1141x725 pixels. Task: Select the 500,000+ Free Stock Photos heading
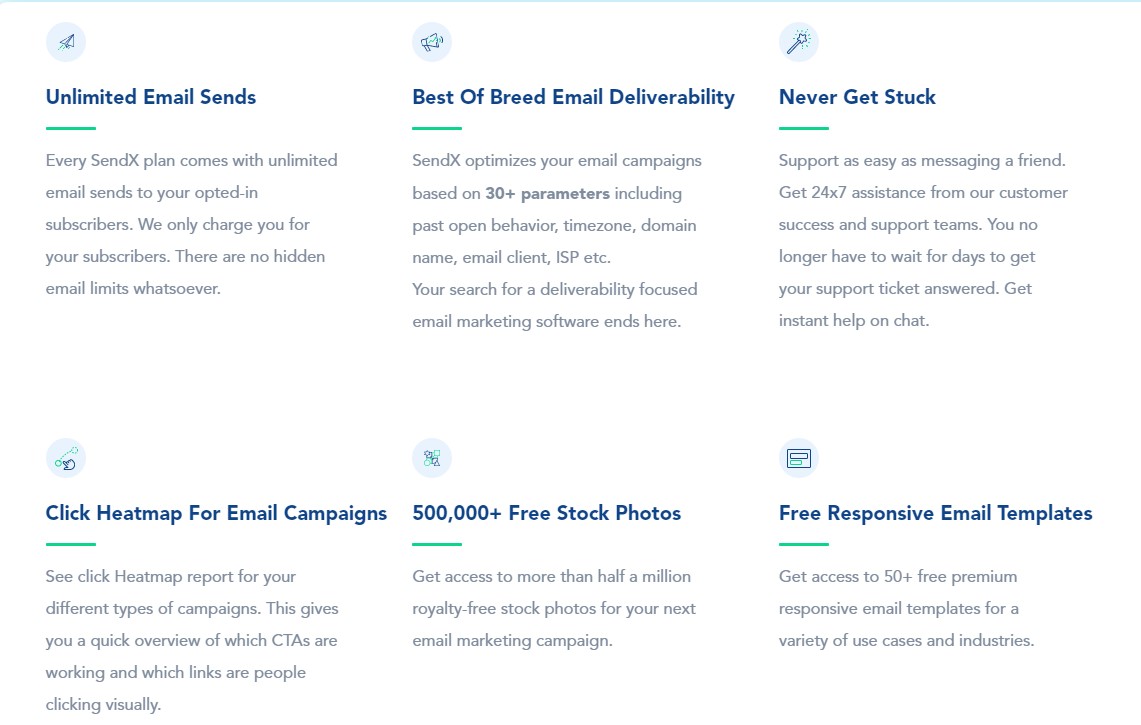[546, 513]
